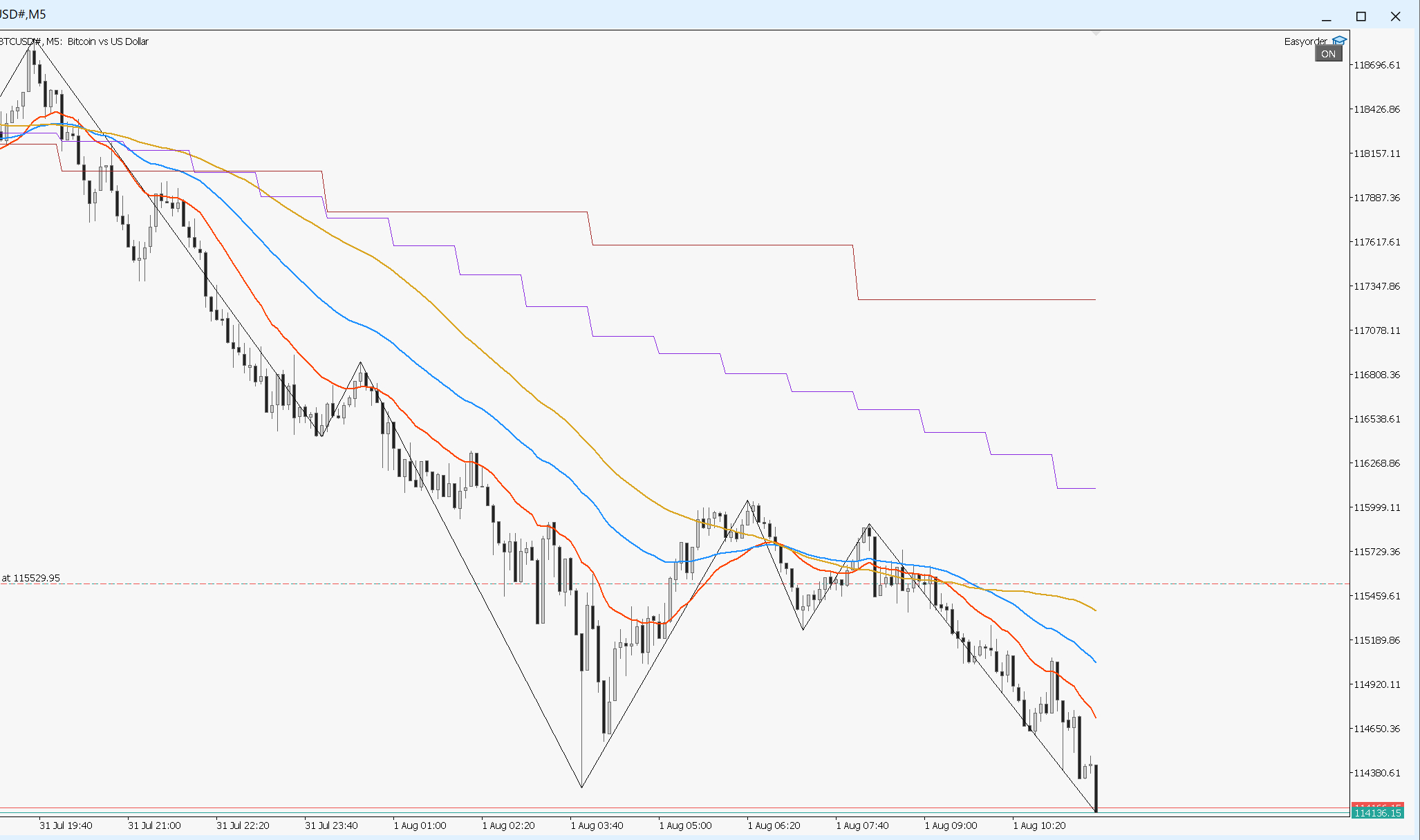Click the 117347.86 price scale label
Viewport: 1420px width, 840px height.
(x=1376, y=286)
